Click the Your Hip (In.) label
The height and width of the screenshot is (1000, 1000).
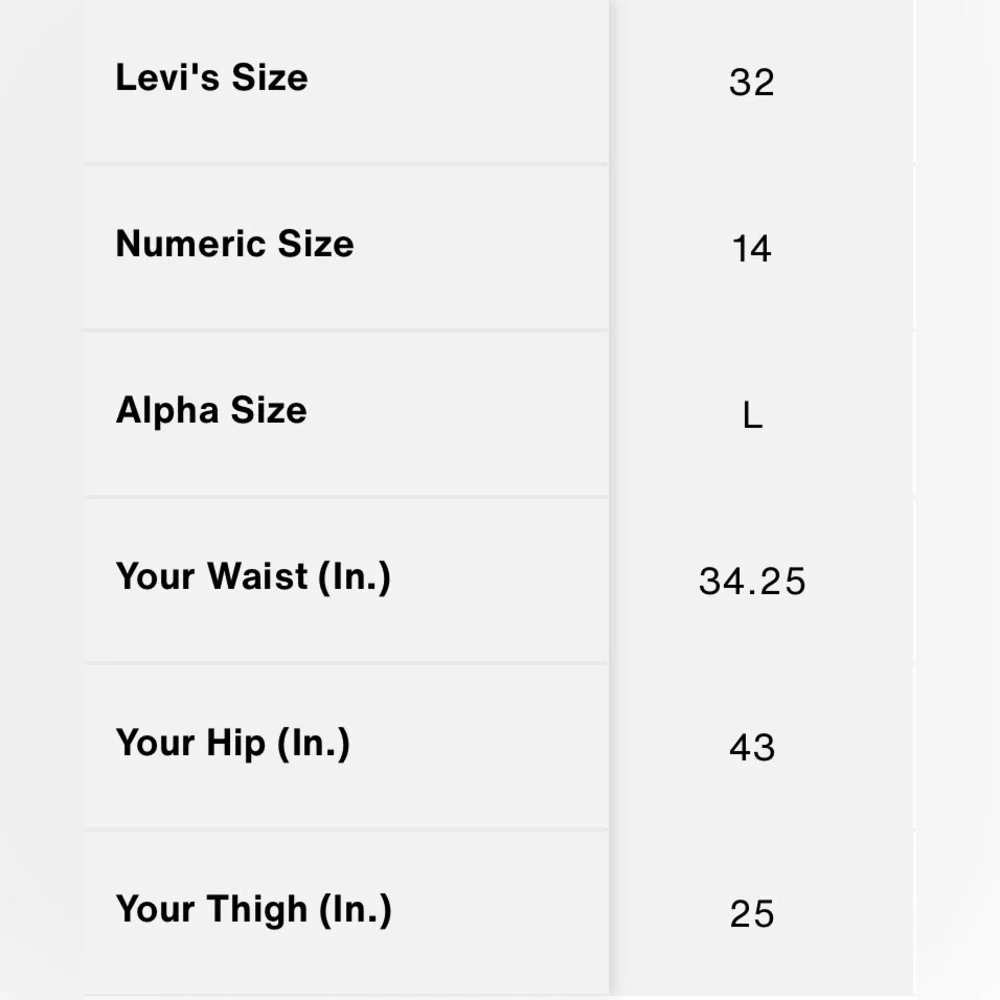pyautogui.click(x=233, y=743)
